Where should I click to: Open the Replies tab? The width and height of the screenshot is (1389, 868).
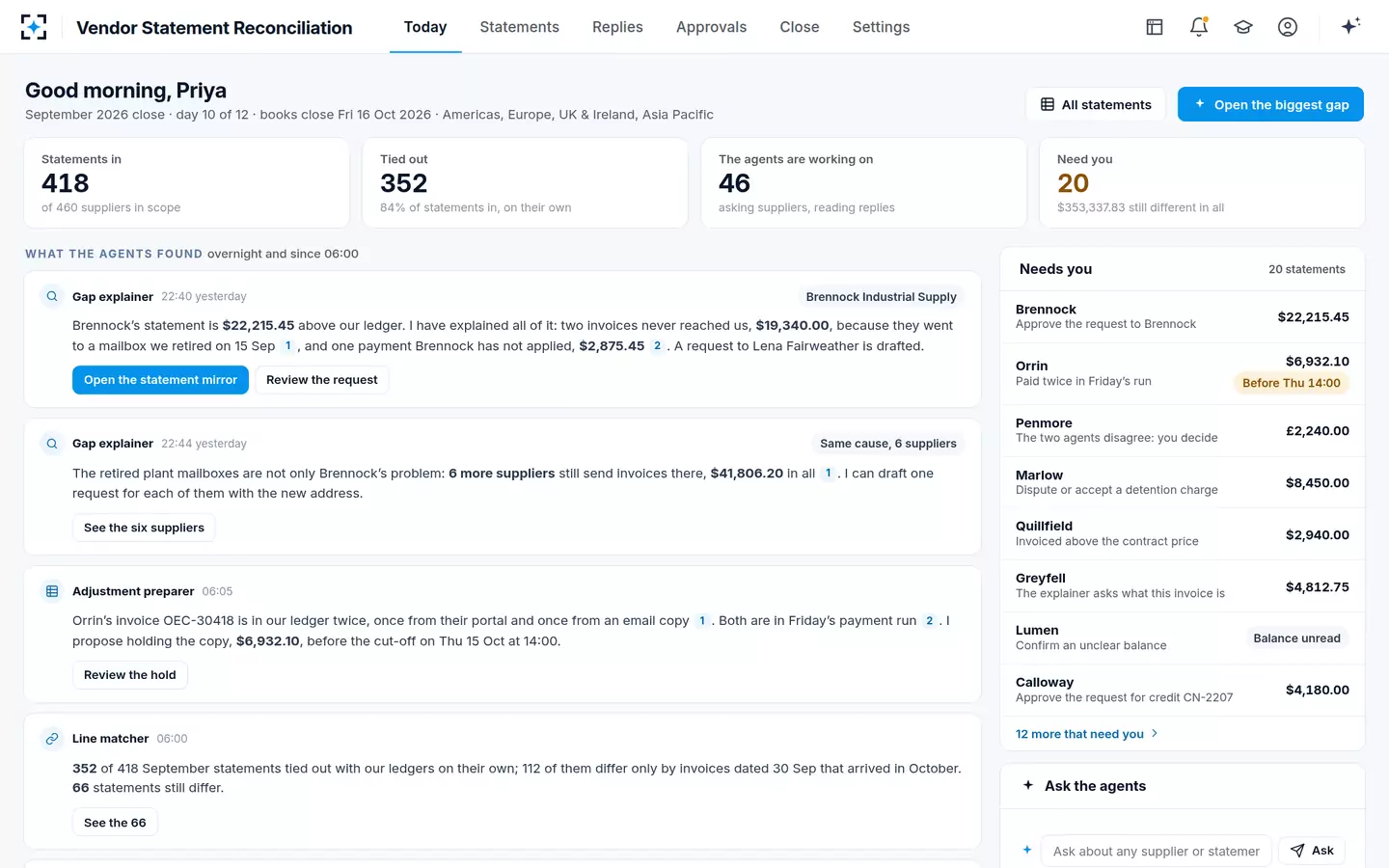[617, 27]
